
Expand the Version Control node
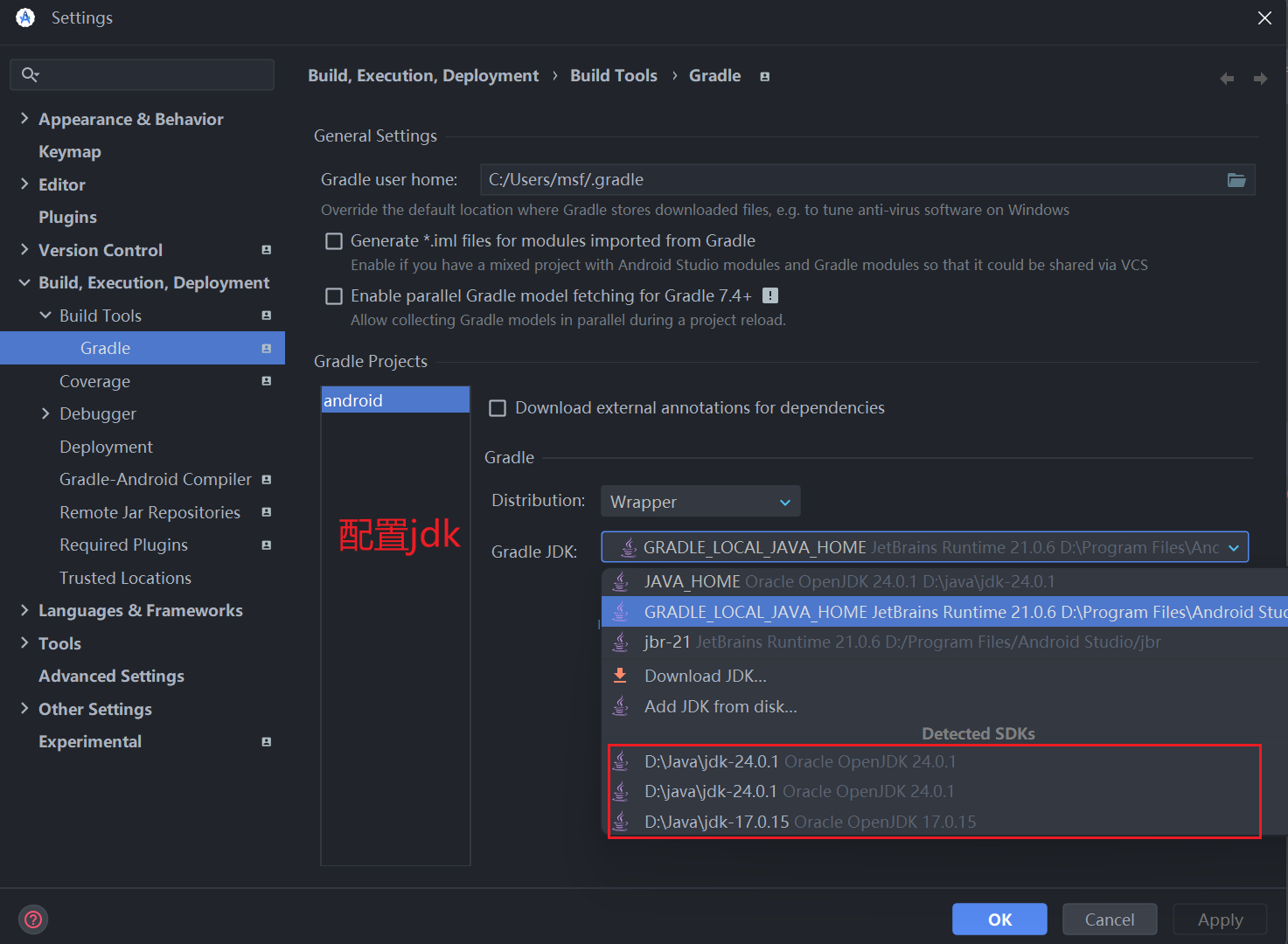[x=24, y=249]
